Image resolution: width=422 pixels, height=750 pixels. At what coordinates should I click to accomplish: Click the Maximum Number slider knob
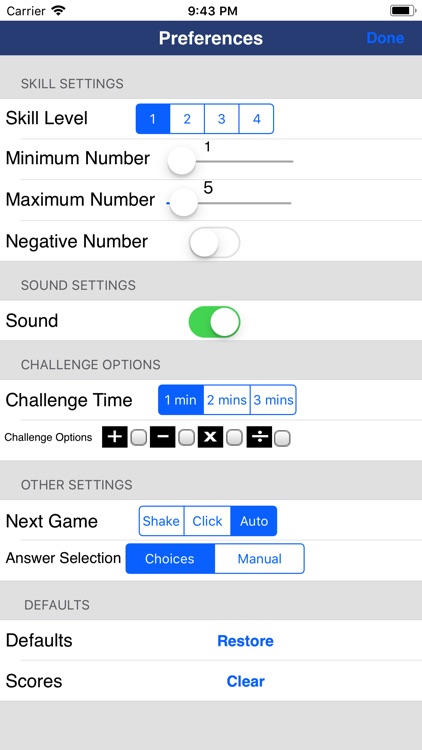click(184, 202)
